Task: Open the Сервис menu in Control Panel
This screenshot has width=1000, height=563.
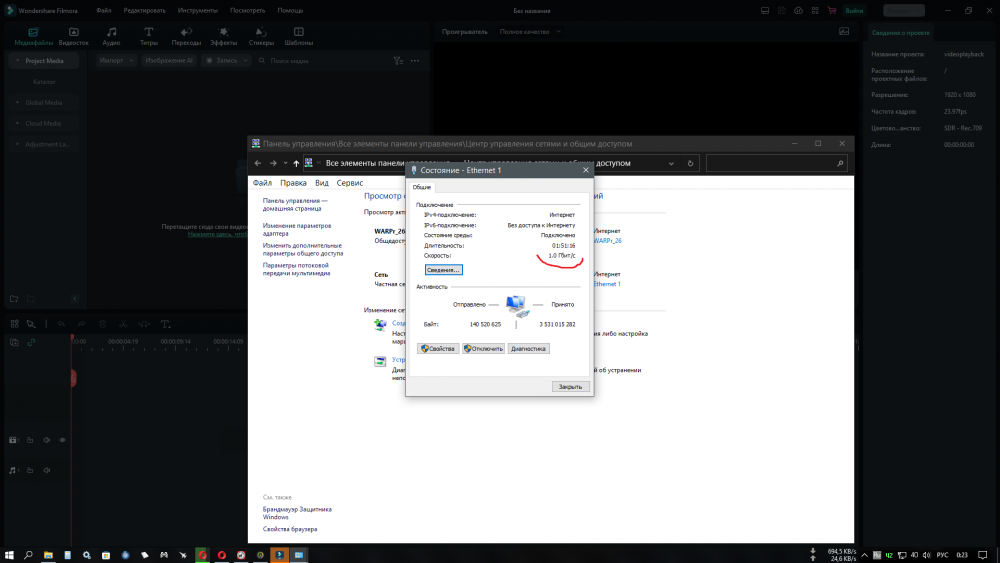Action: click(350, 184)
